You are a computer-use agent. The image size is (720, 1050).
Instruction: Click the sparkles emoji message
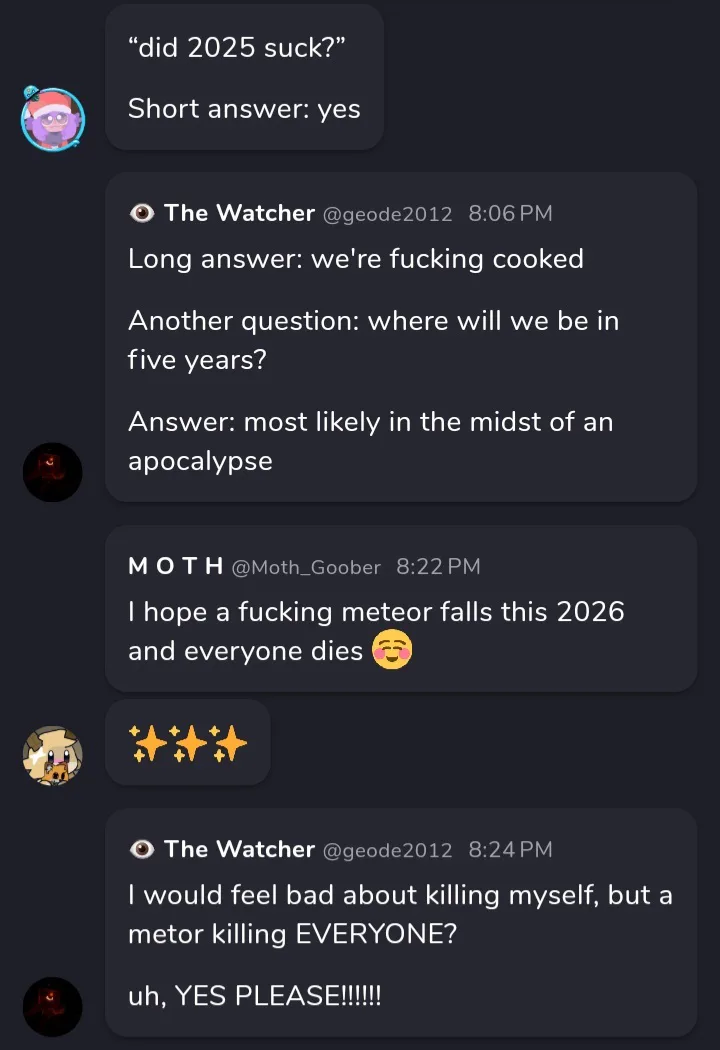(x=188, y=743)
